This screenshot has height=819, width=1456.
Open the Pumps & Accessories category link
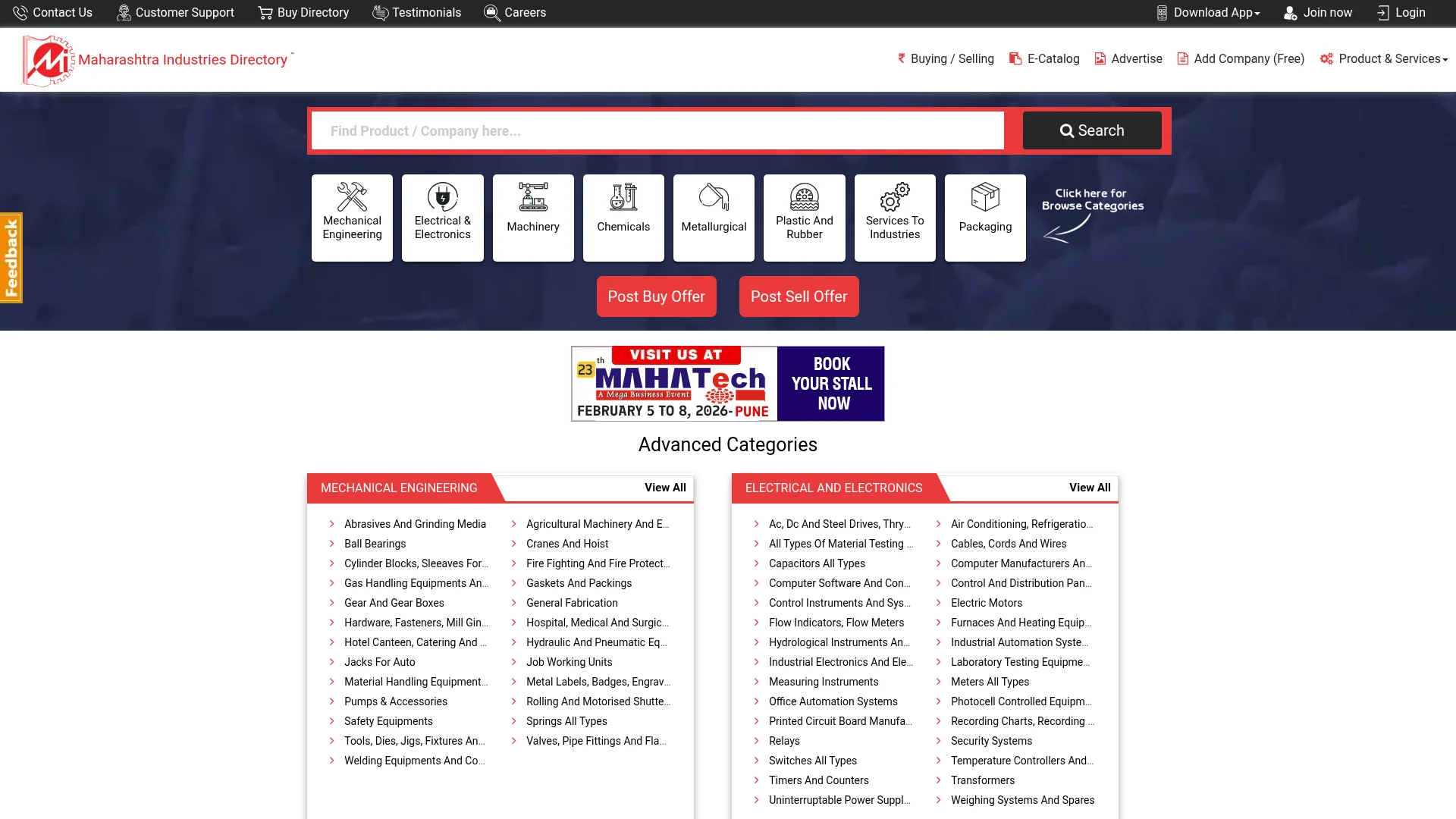click(396, 701)
